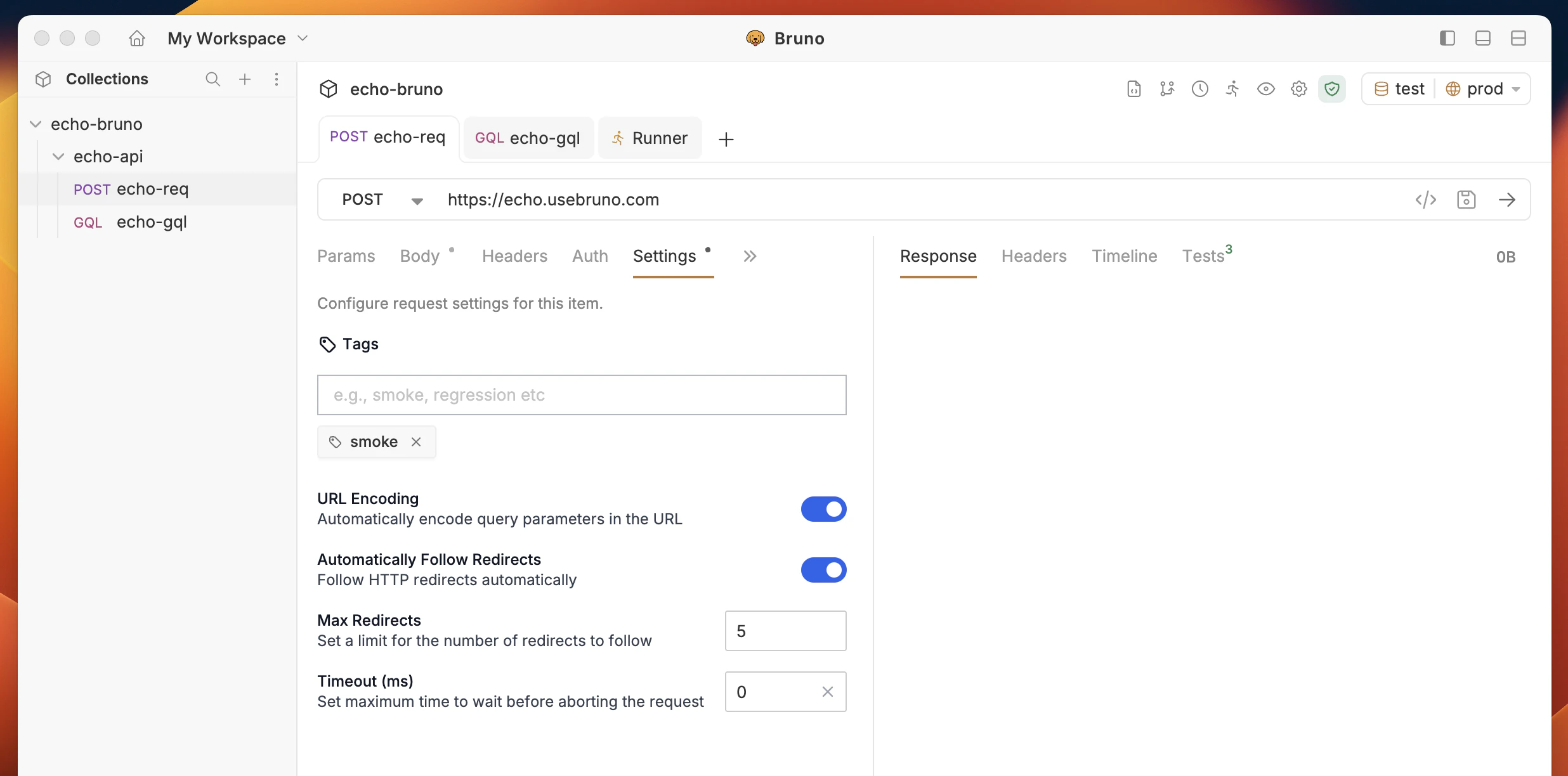Open the git/version control panel

pyautogui.click(x=1167, y=89)
